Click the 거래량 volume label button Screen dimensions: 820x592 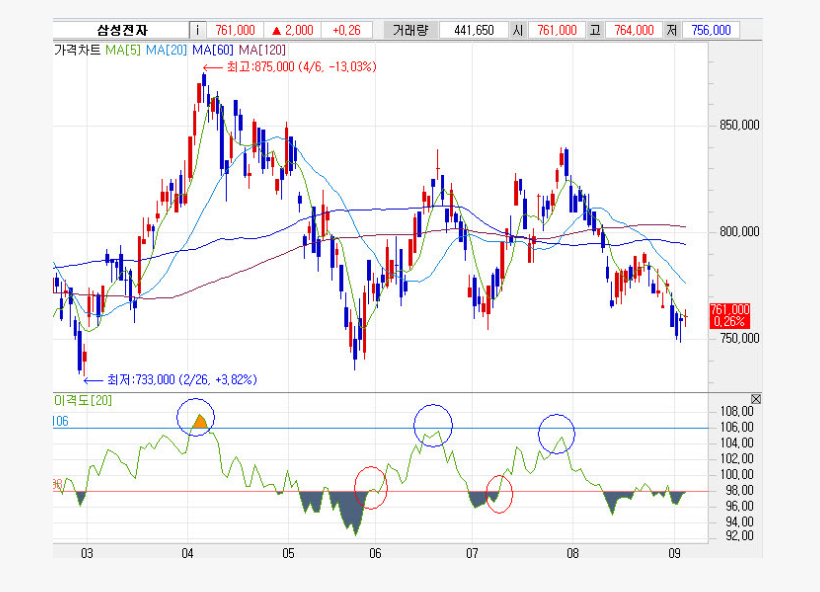click(x=410, y=30)
